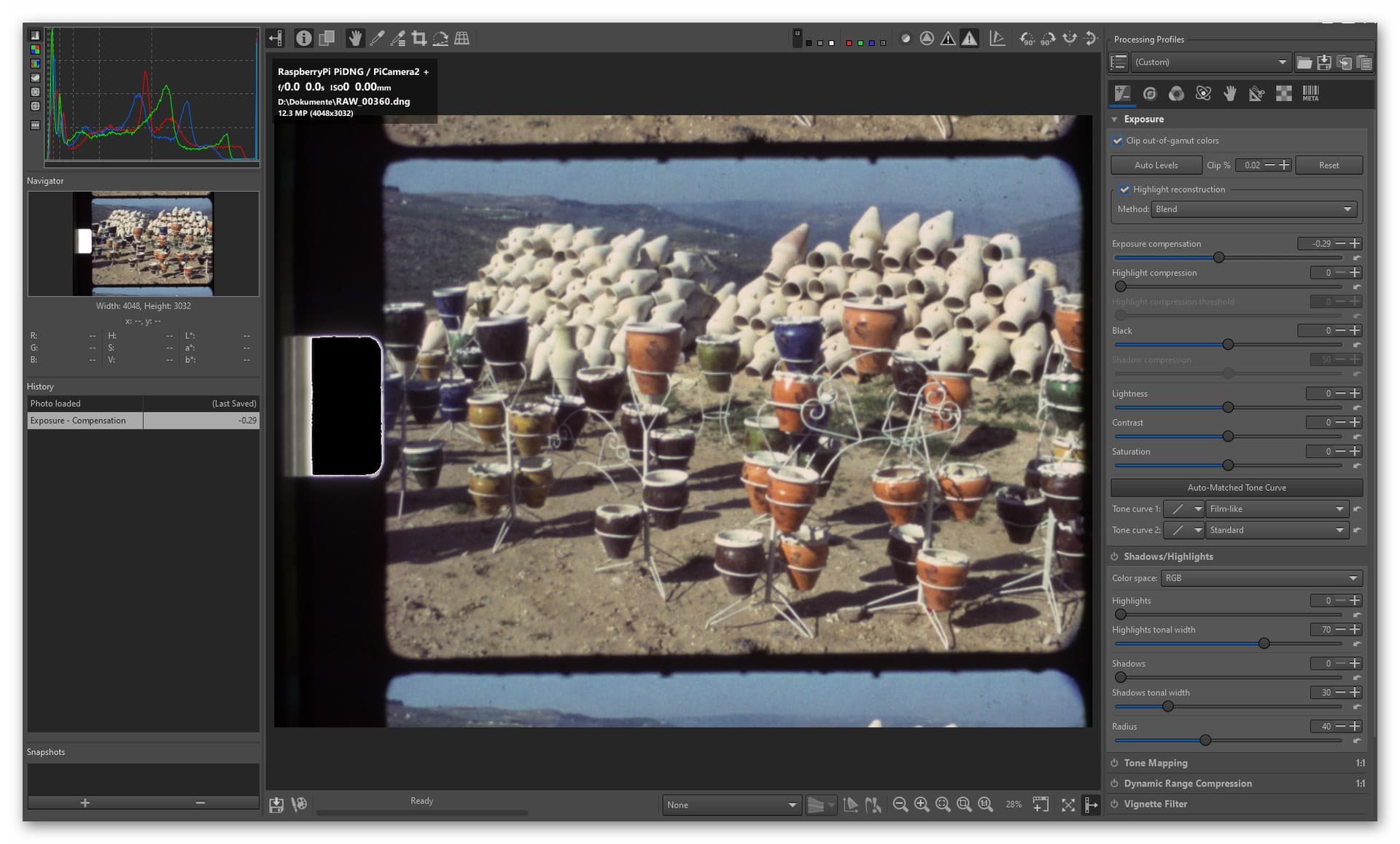Viewport: 1400px width, 844px height.
Task: Open the Detail tab
Action: pos(1150,93)
